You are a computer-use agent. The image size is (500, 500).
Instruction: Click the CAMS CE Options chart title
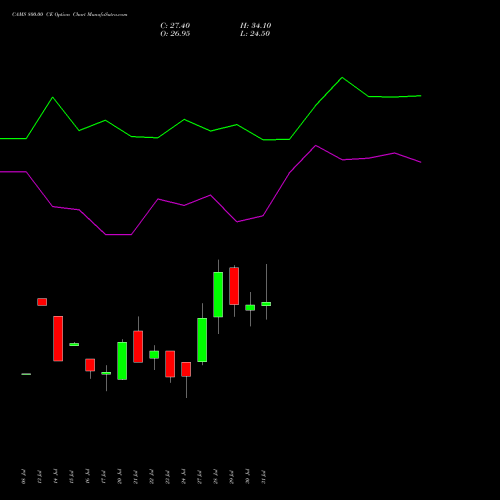pyautogui.click(x=69, y=15)
